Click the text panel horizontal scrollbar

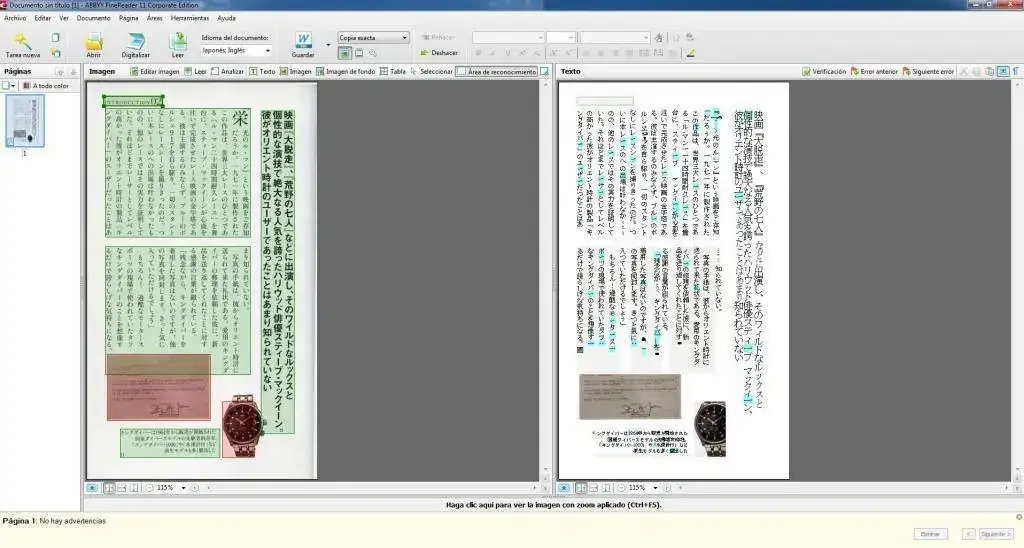click(x=842, y=488)
